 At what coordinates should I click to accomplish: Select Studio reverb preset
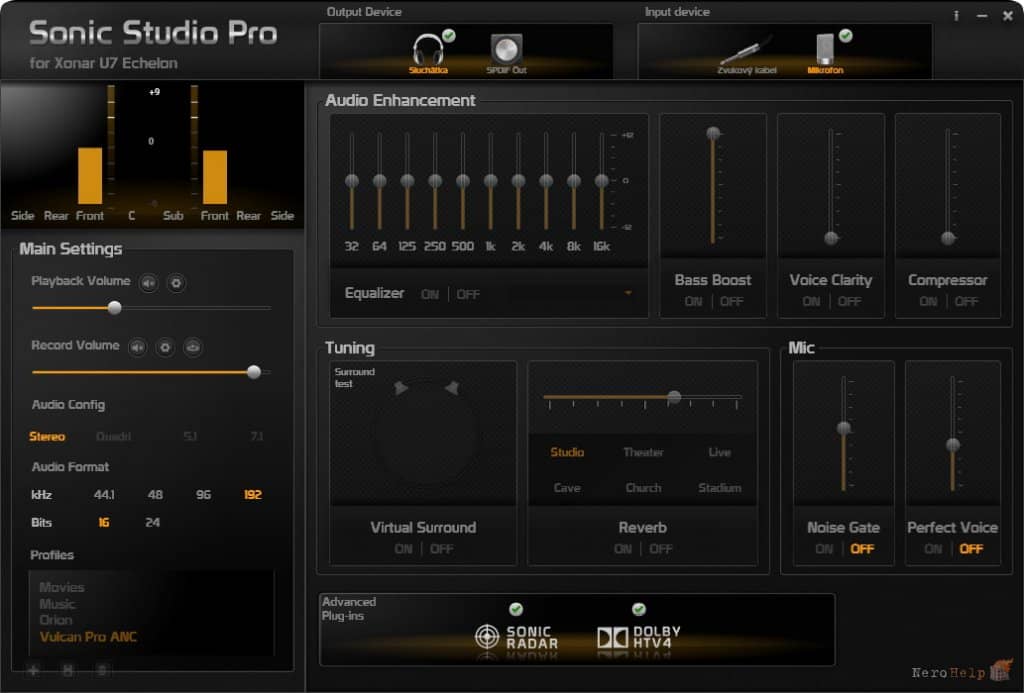tap(567, 452)
